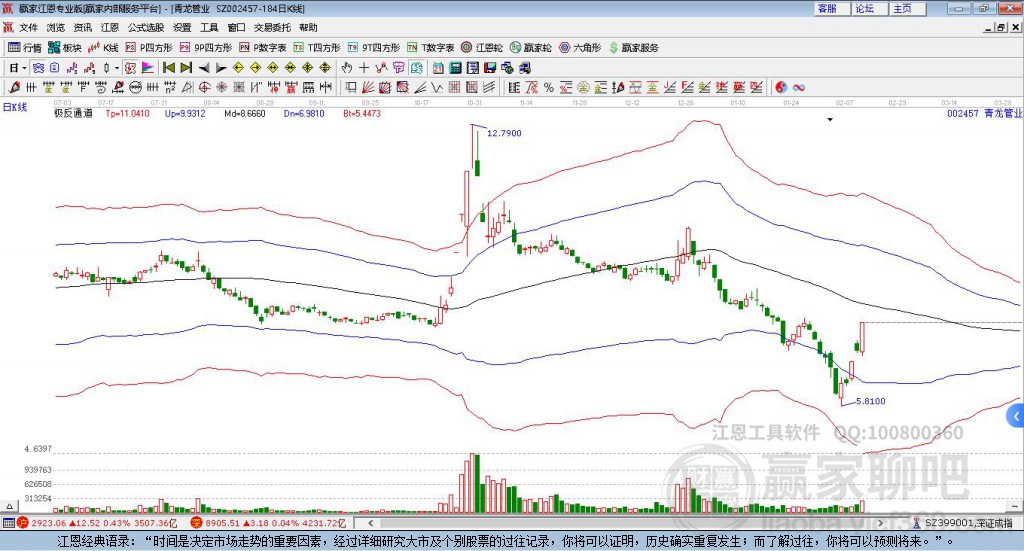Step chart left with black left arrow
Image resolution: width=1024 pixels, height=551 pixels.
pyautogui.click(x=204, y=68)
